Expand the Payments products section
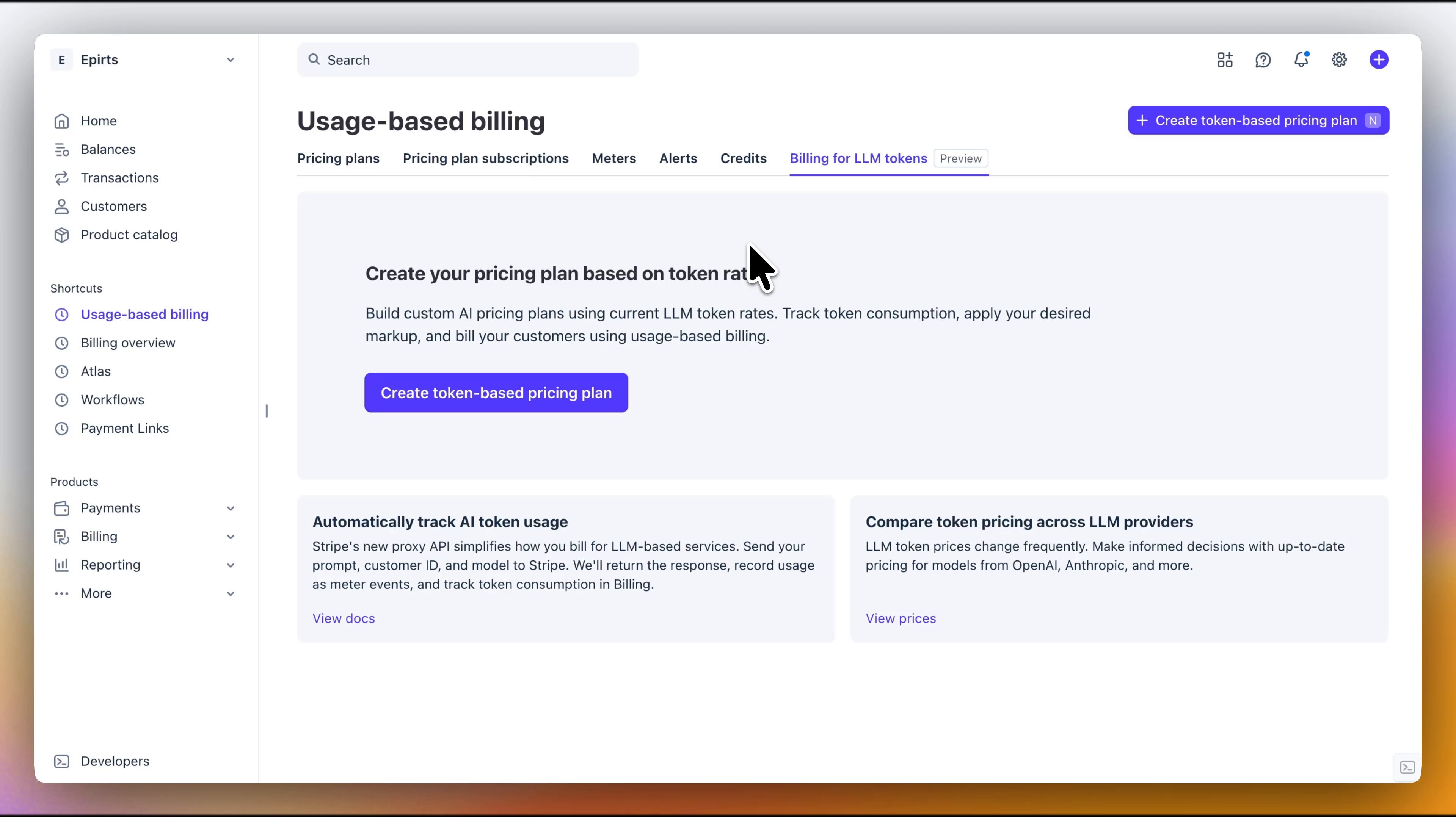Screen dimensions: 1456x817 click(x=230, y=509)
